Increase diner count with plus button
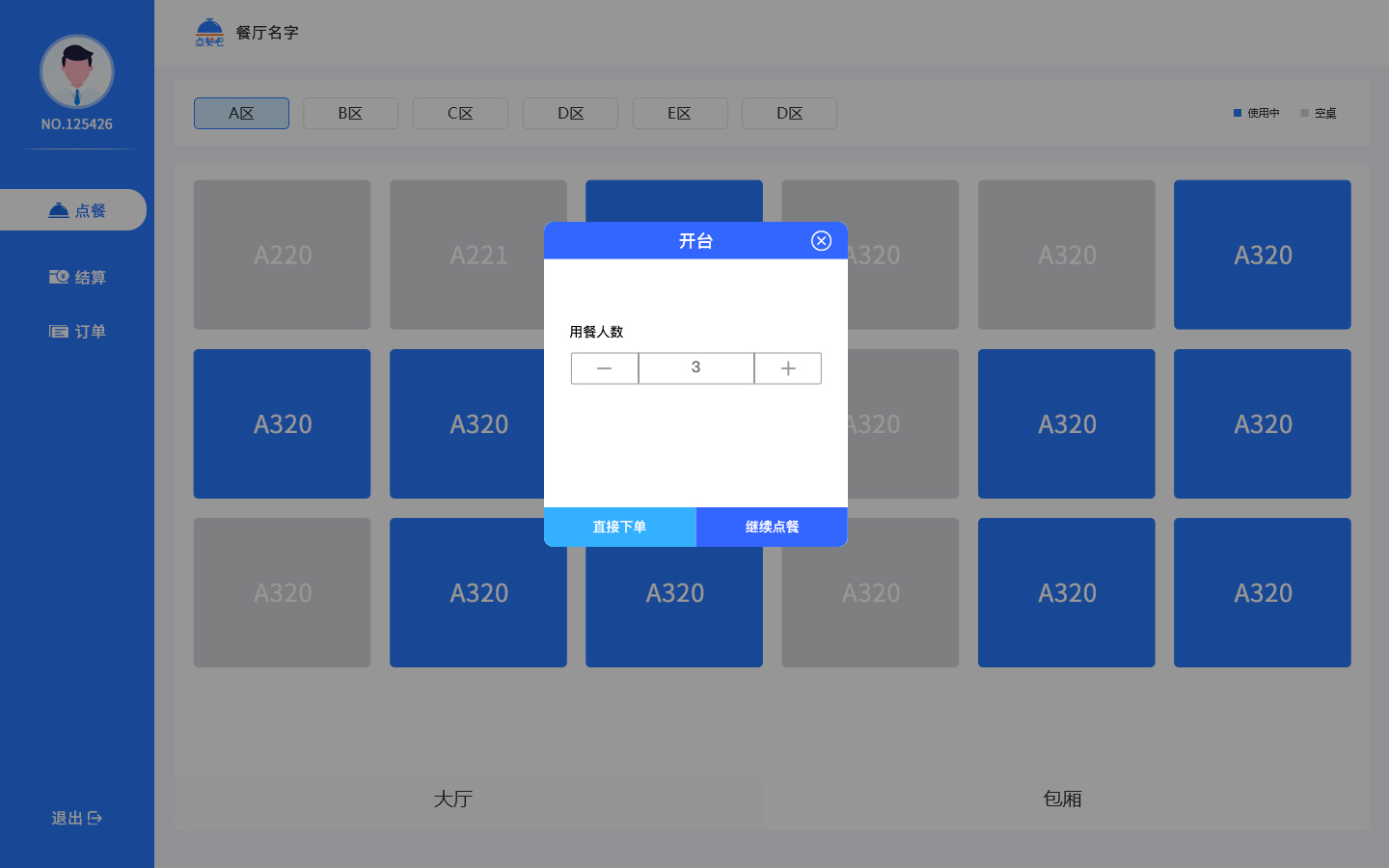This screenshot has width=1389, height=868. click(788, 368)
